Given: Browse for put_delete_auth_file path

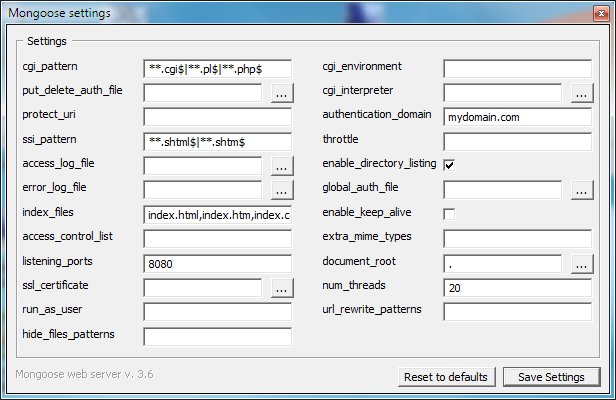Looking at the screenshot, I should click(282, 93).
